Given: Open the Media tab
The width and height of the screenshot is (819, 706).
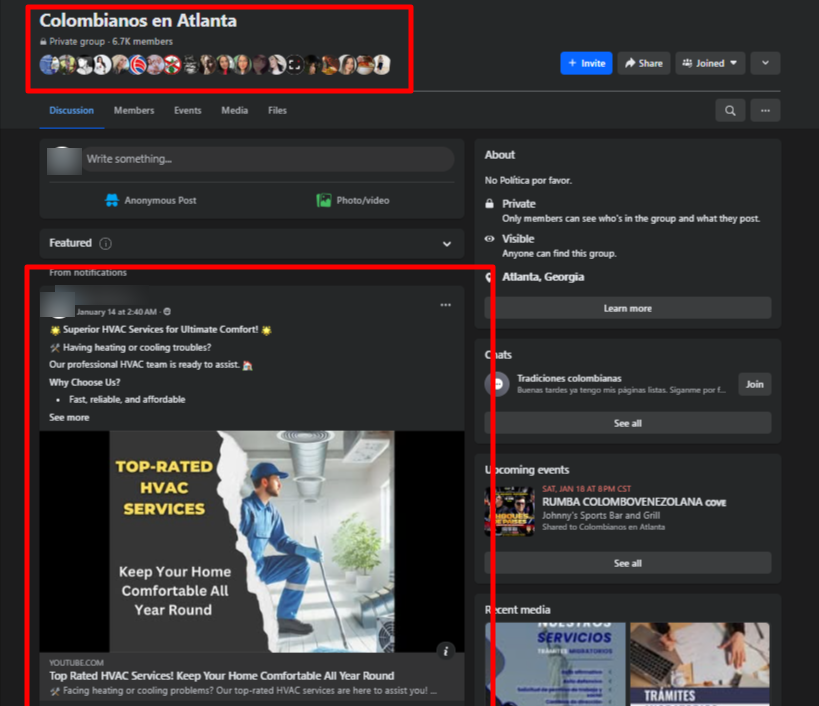Looking at the screenshot, I should coord(234,111).
